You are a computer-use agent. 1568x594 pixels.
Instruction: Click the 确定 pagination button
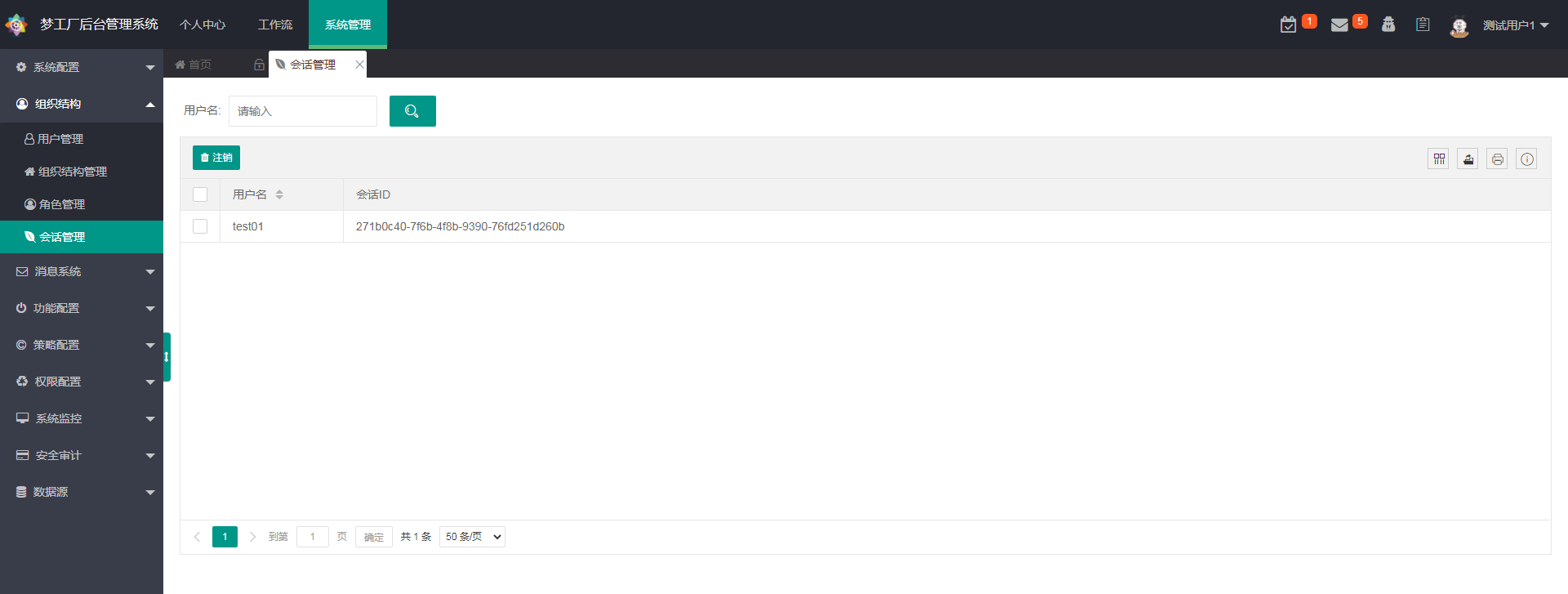click(x=374, y=537)
